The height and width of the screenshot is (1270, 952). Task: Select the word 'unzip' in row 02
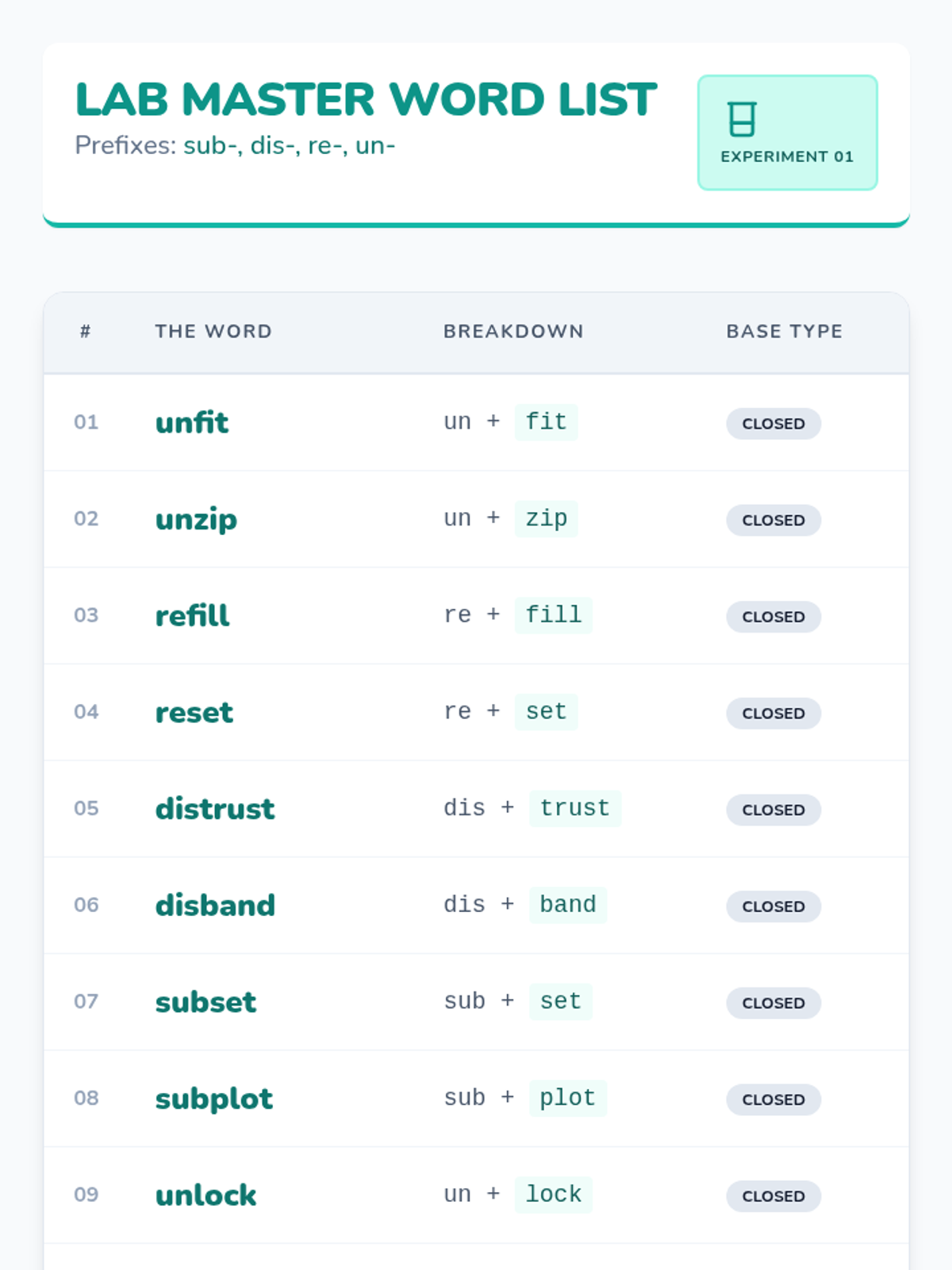coord(196,519)
